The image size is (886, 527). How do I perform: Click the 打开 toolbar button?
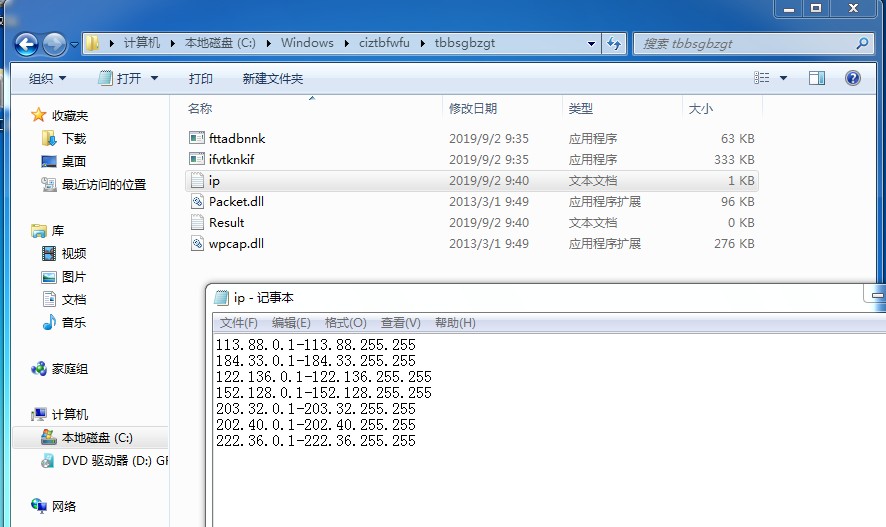122,78
